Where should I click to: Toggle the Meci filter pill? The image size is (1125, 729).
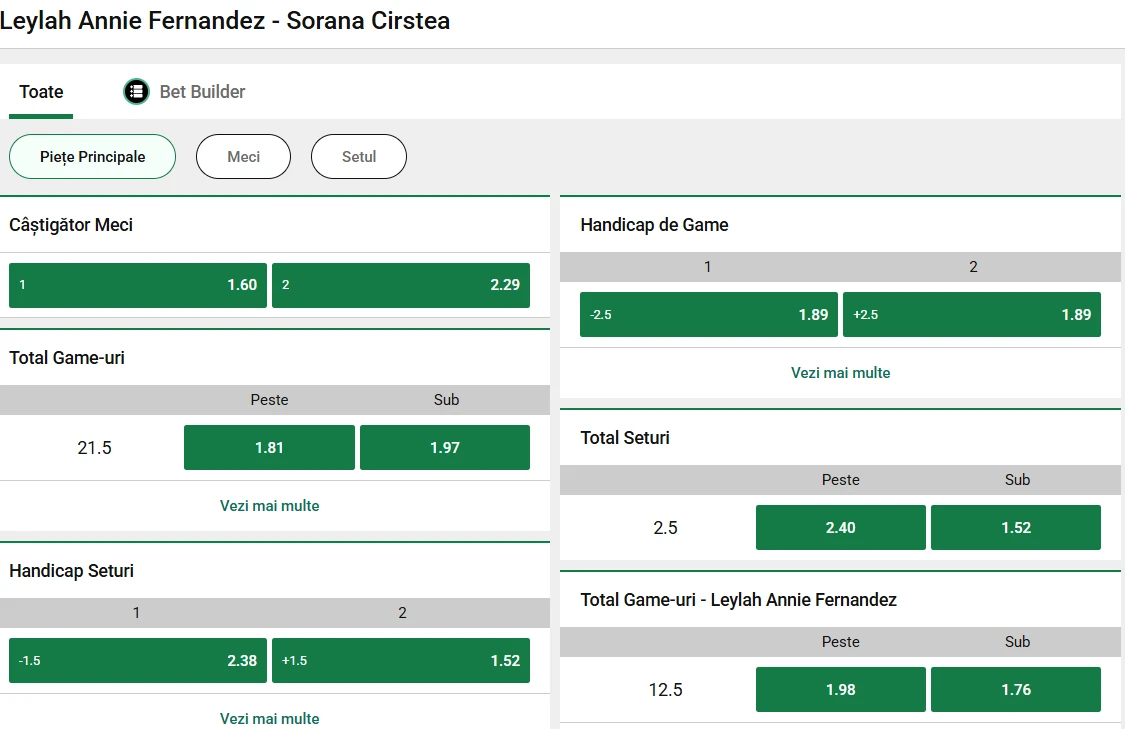click(x=243, y=157)
